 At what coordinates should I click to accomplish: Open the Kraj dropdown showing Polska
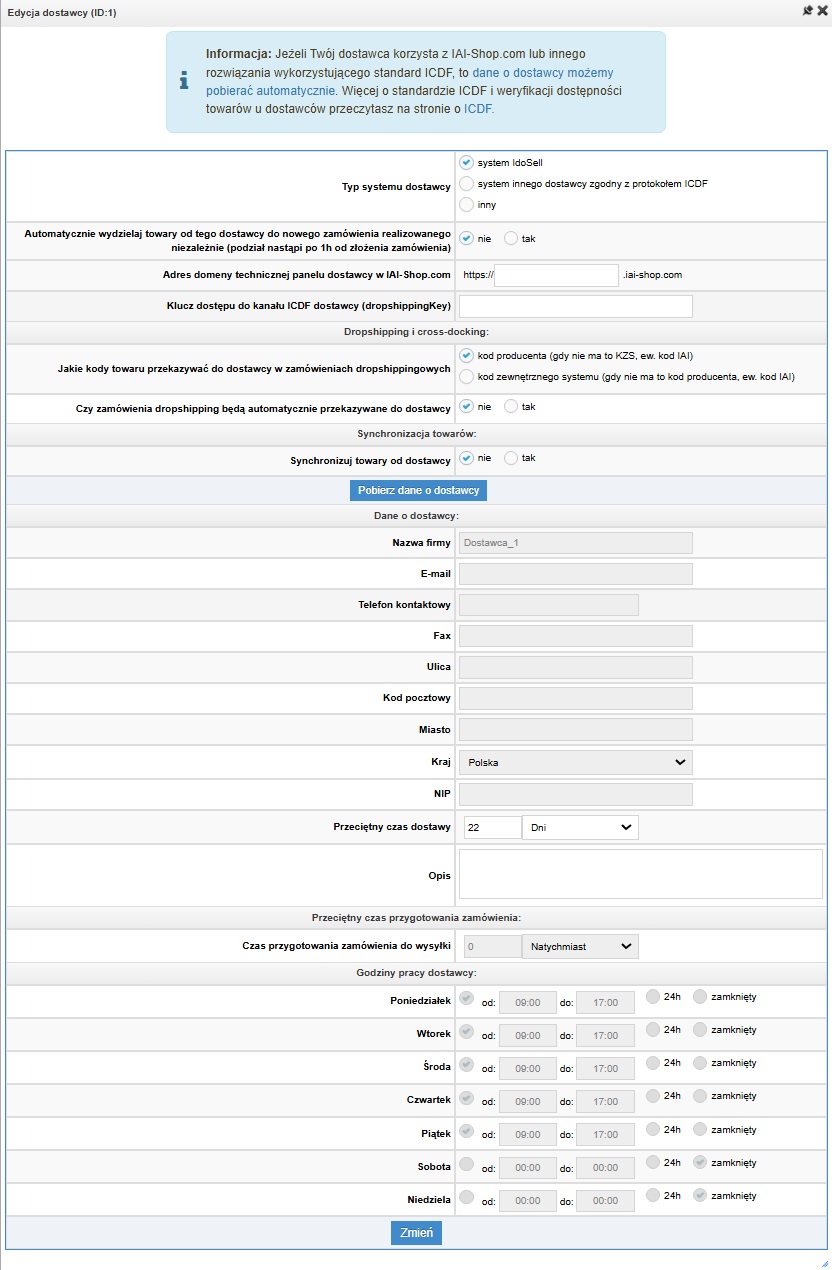[576, 762]
